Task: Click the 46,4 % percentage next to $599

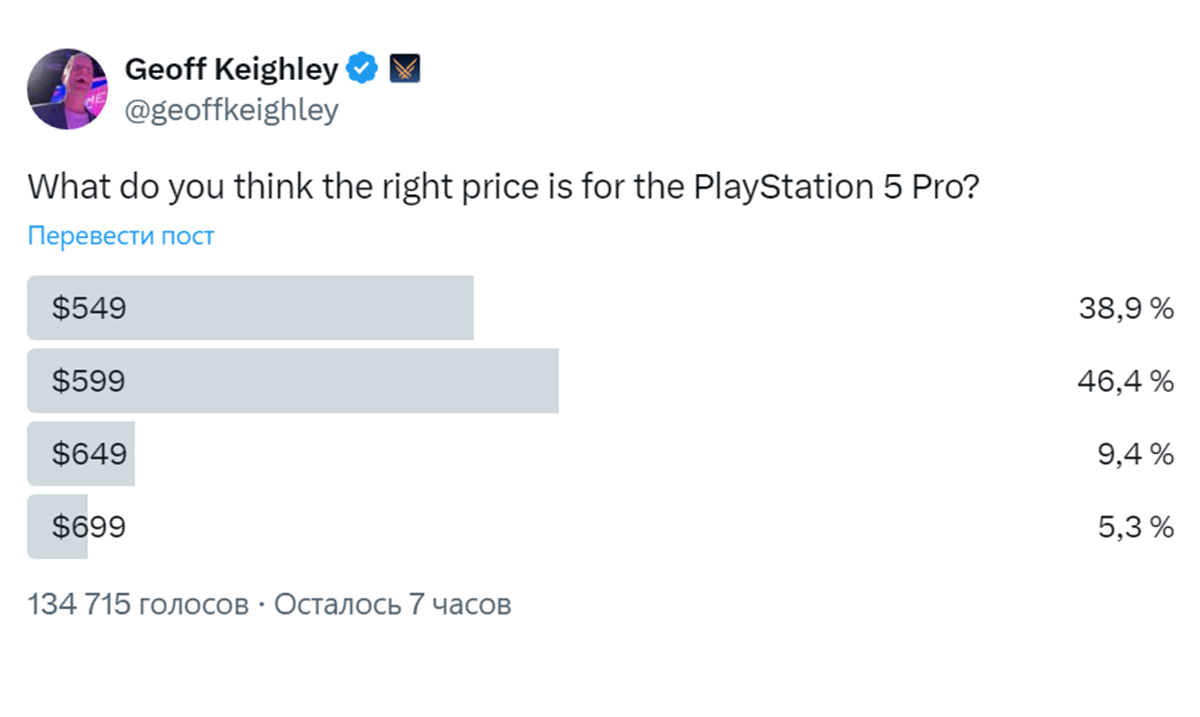Action: 1125,381
